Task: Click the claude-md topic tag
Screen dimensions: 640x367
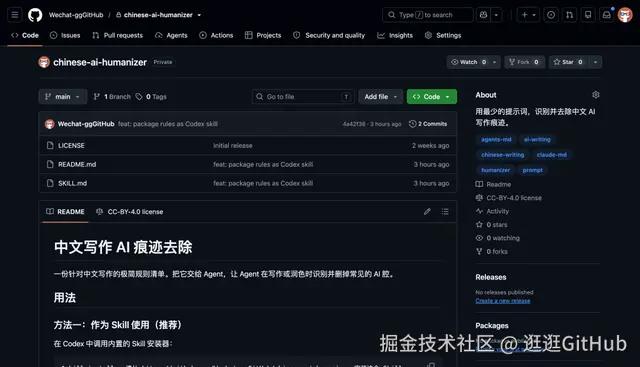Action: [x=551, y=155]
